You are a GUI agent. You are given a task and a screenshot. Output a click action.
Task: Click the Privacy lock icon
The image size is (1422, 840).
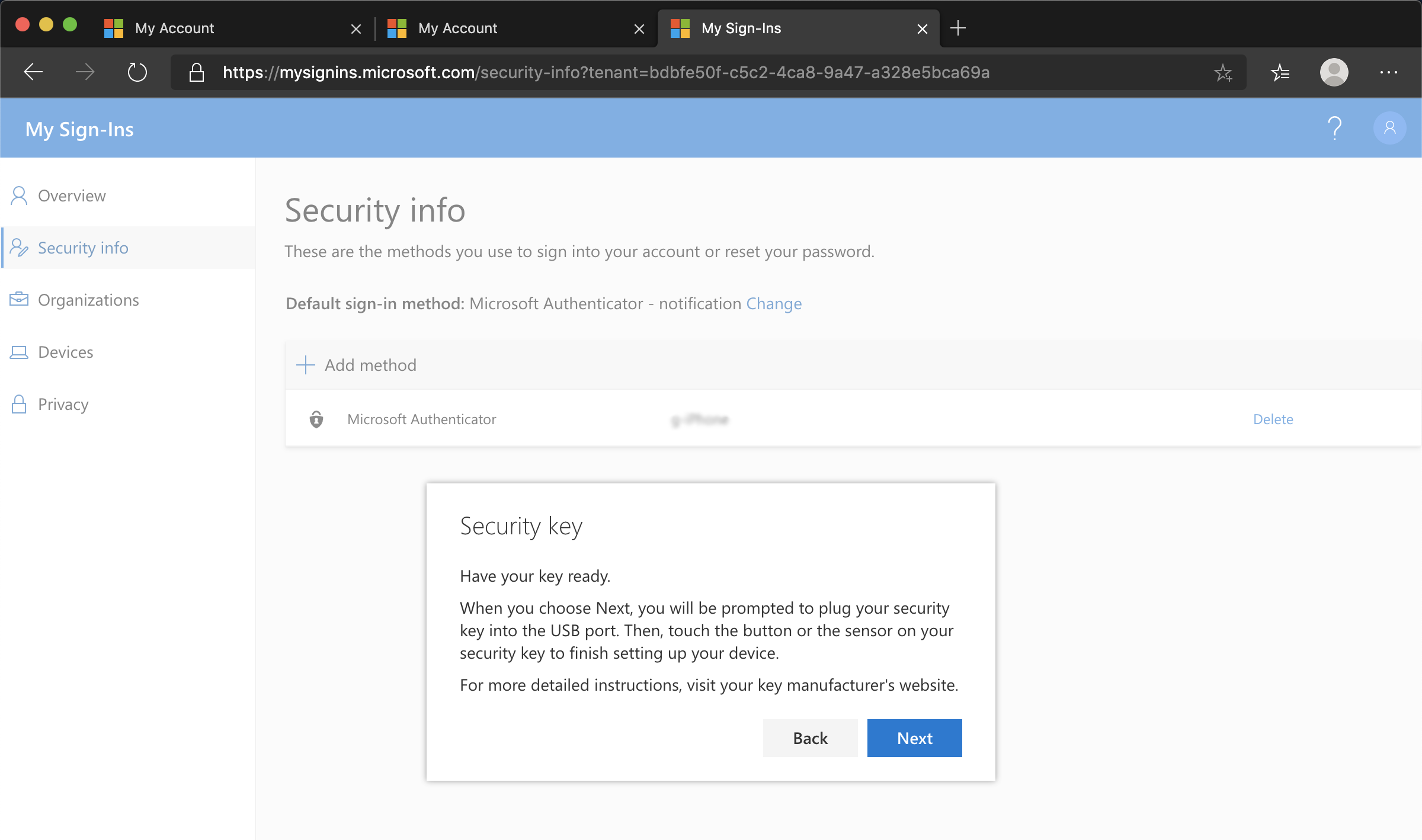click(19, 404)
